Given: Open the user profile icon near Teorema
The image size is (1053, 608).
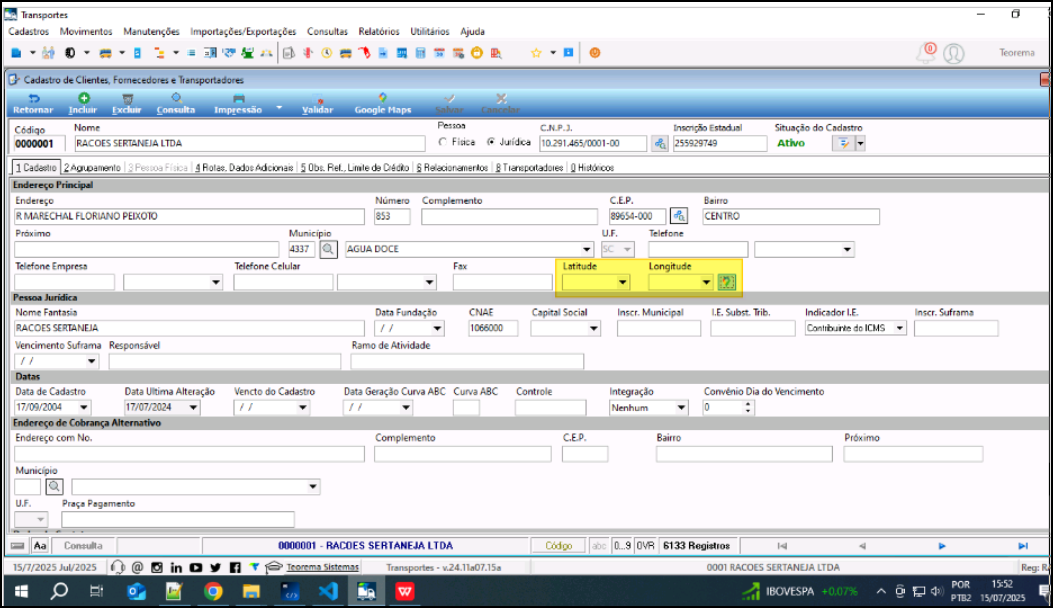Looking at the screenshot, I should [x=954, y=53].
